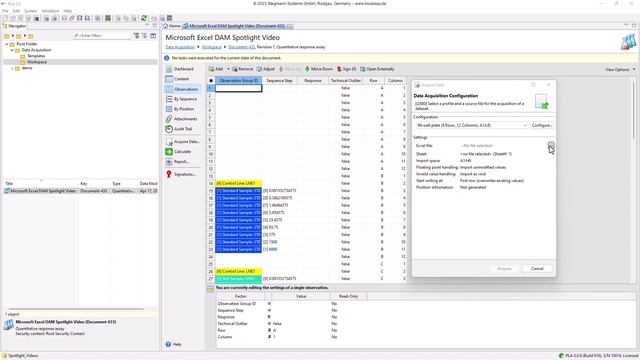Follow the Data Acquisition breadcrumb link
Screen dimensions: 640x360
pos(180,47)
